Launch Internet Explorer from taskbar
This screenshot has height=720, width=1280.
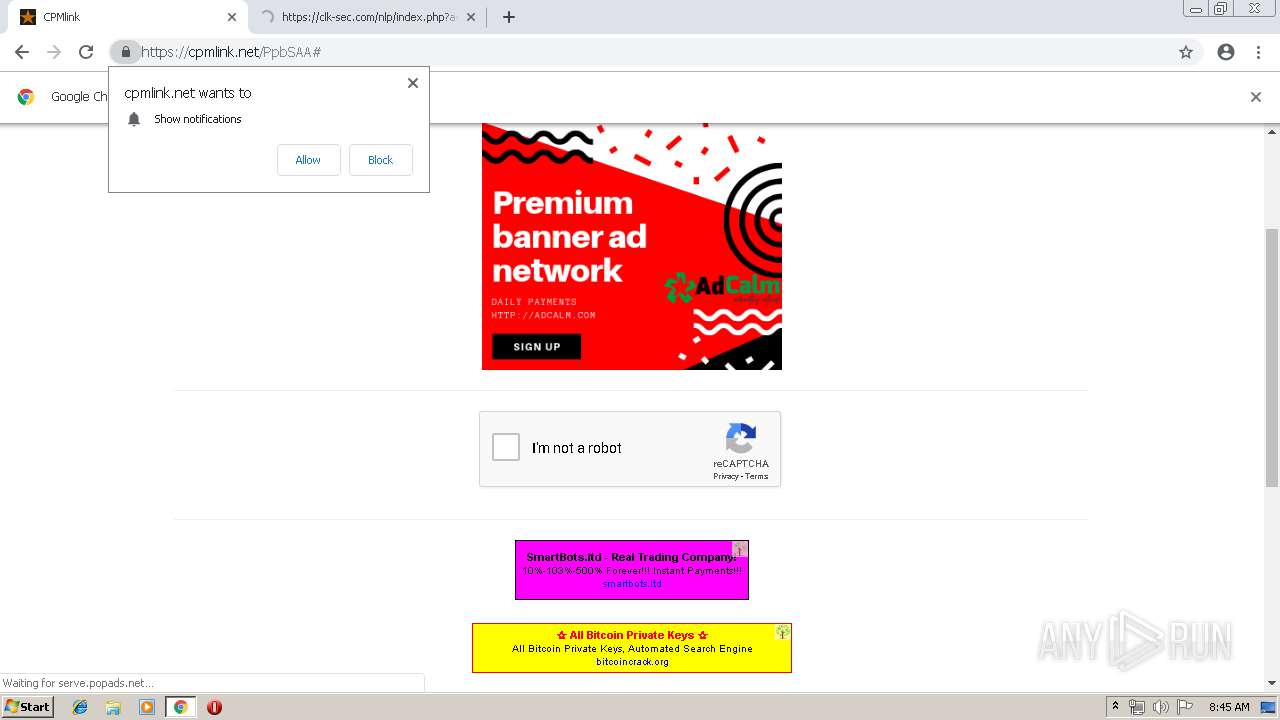80,707
